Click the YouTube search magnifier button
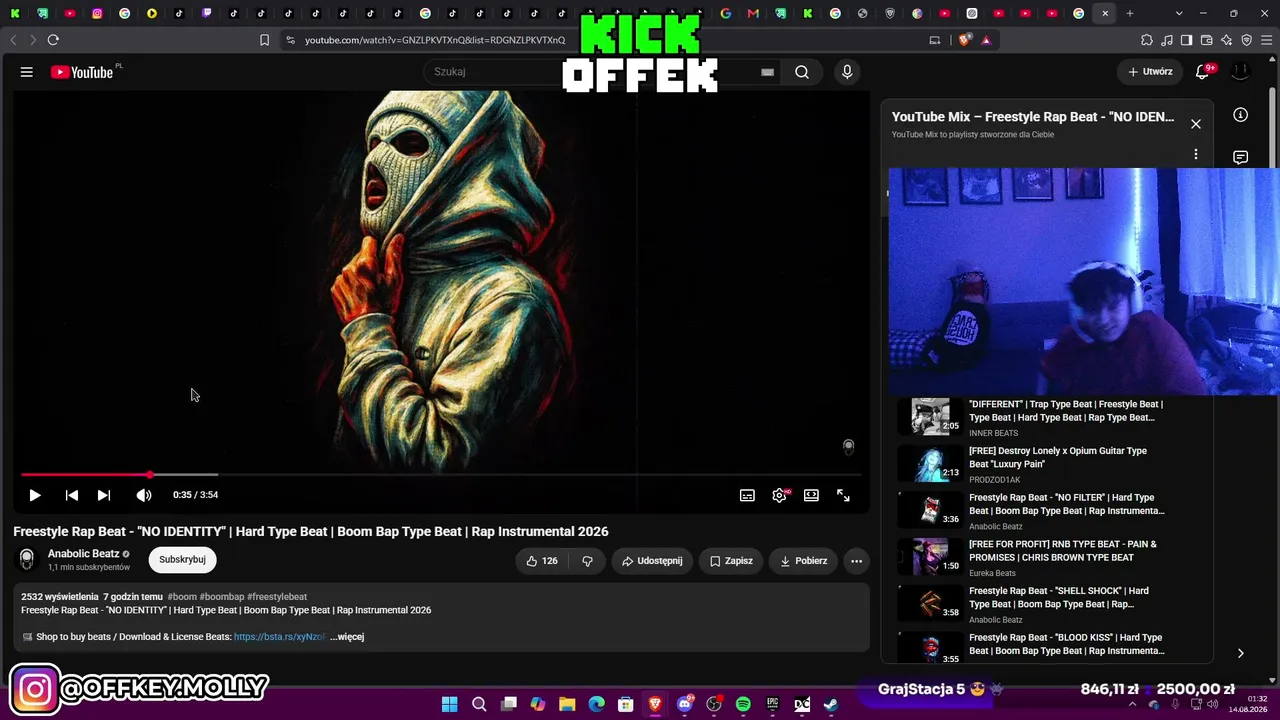The width and height of the screenshot is (1280, 720). [x=802, y=72]
